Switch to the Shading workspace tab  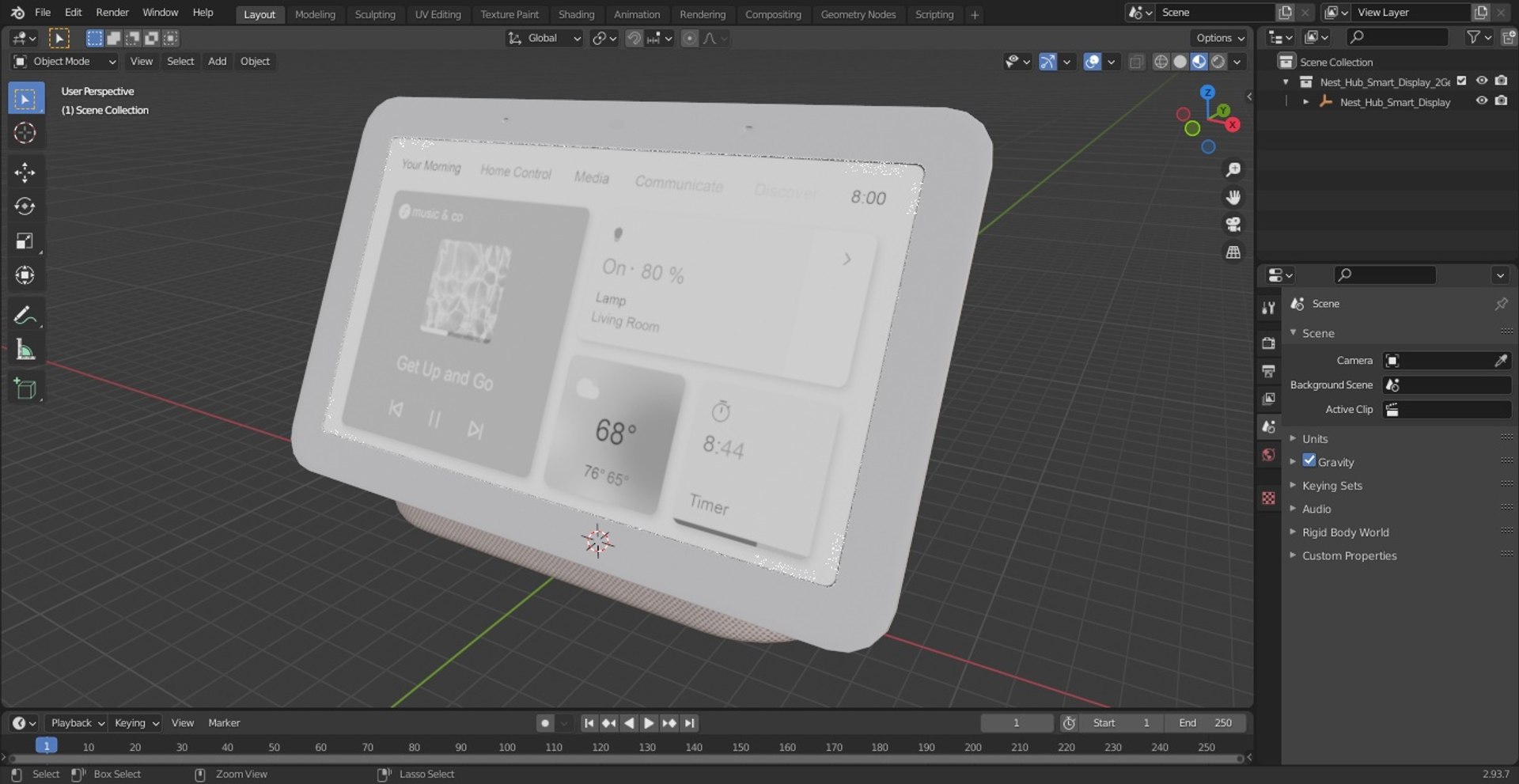576,14
